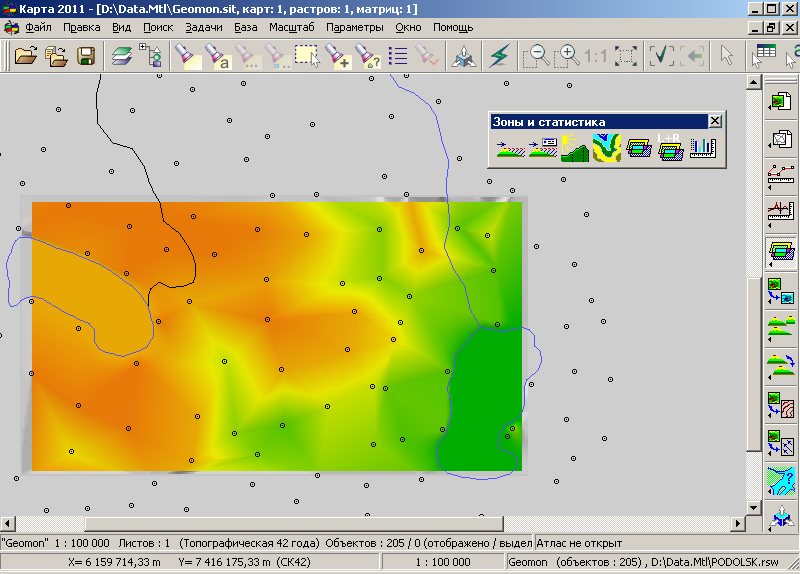Select the dashed rectangle area selection tool
The width and height of the screenshot is (800, 574).
308,56
